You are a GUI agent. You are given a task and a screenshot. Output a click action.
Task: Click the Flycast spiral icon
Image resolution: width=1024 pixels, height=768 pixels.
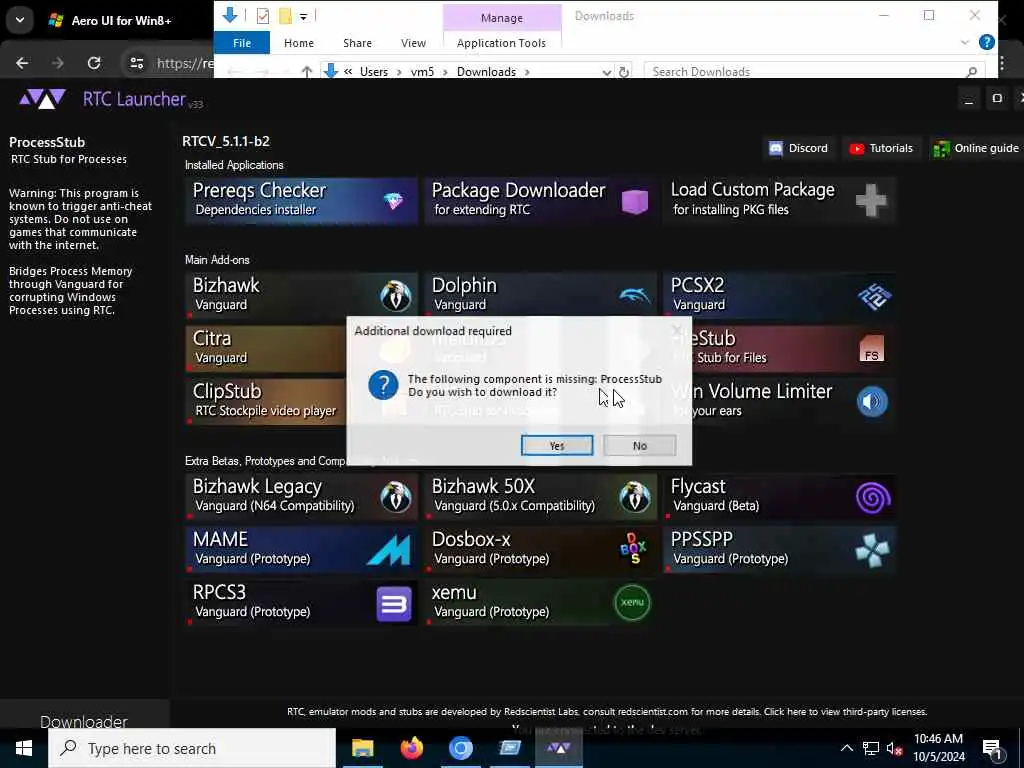tap(872, 498)
